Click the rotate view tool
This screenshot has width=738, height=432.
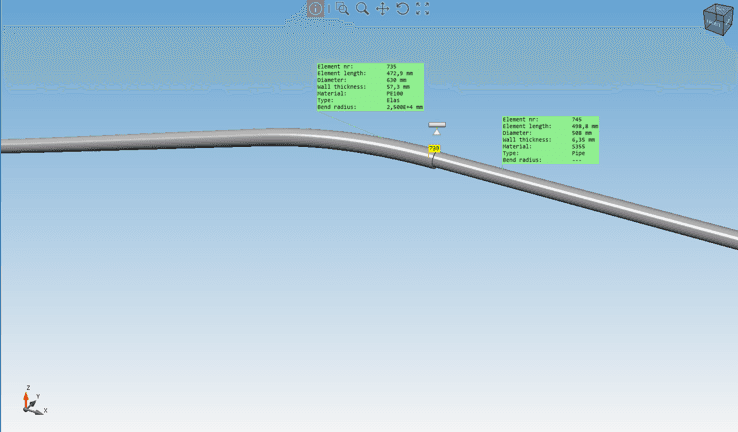[402, 9]
